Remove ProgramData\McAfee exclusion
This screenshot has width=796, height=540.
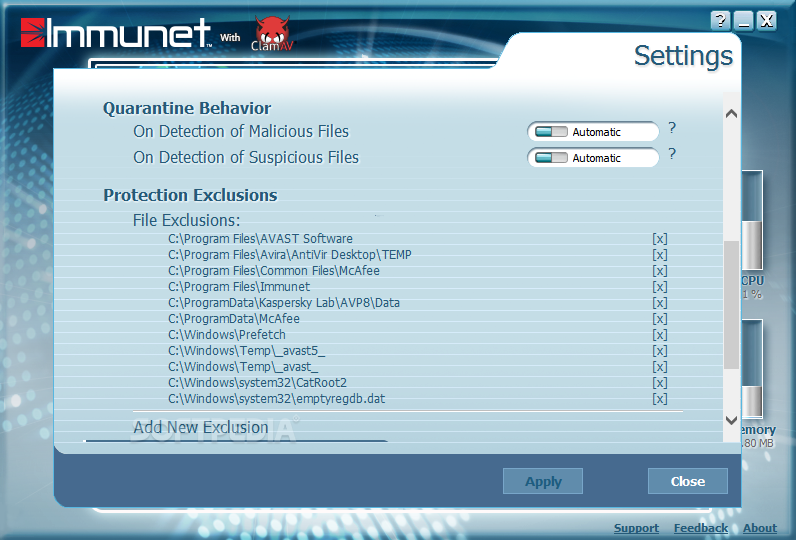click(659, 319)
